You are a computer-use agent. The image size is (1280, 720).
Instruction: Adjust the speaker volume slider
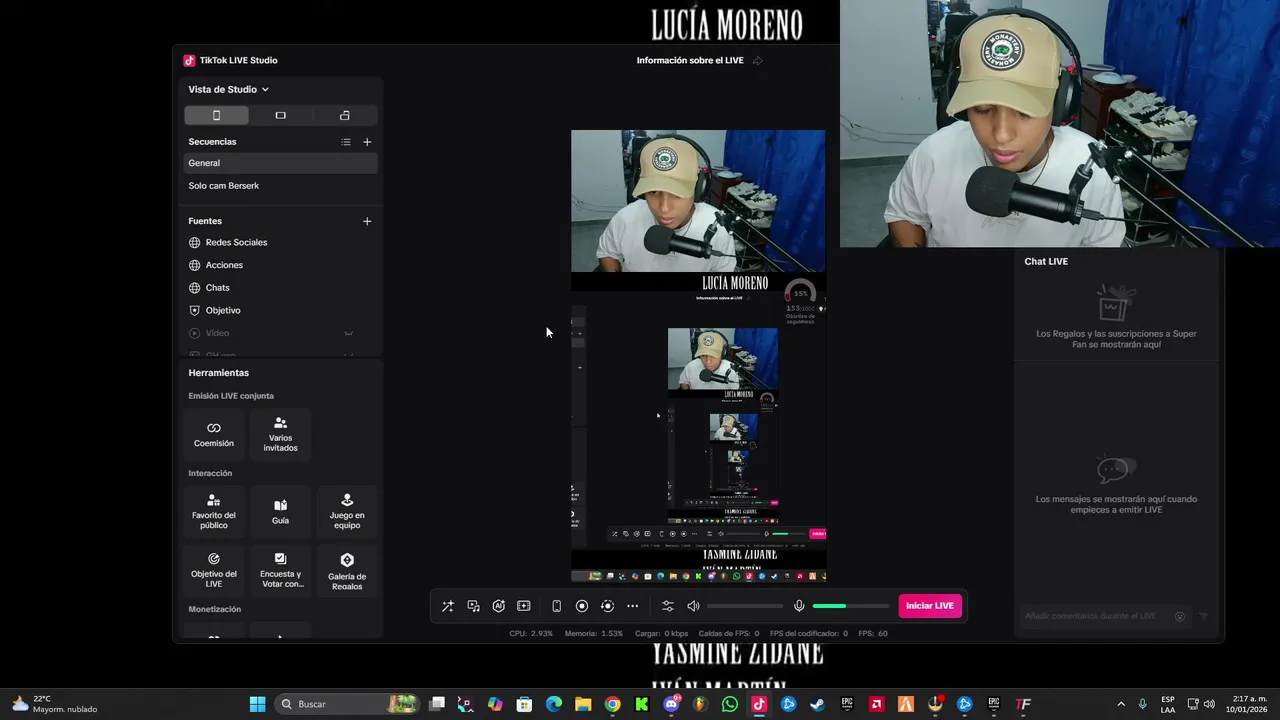click(745, 606)
